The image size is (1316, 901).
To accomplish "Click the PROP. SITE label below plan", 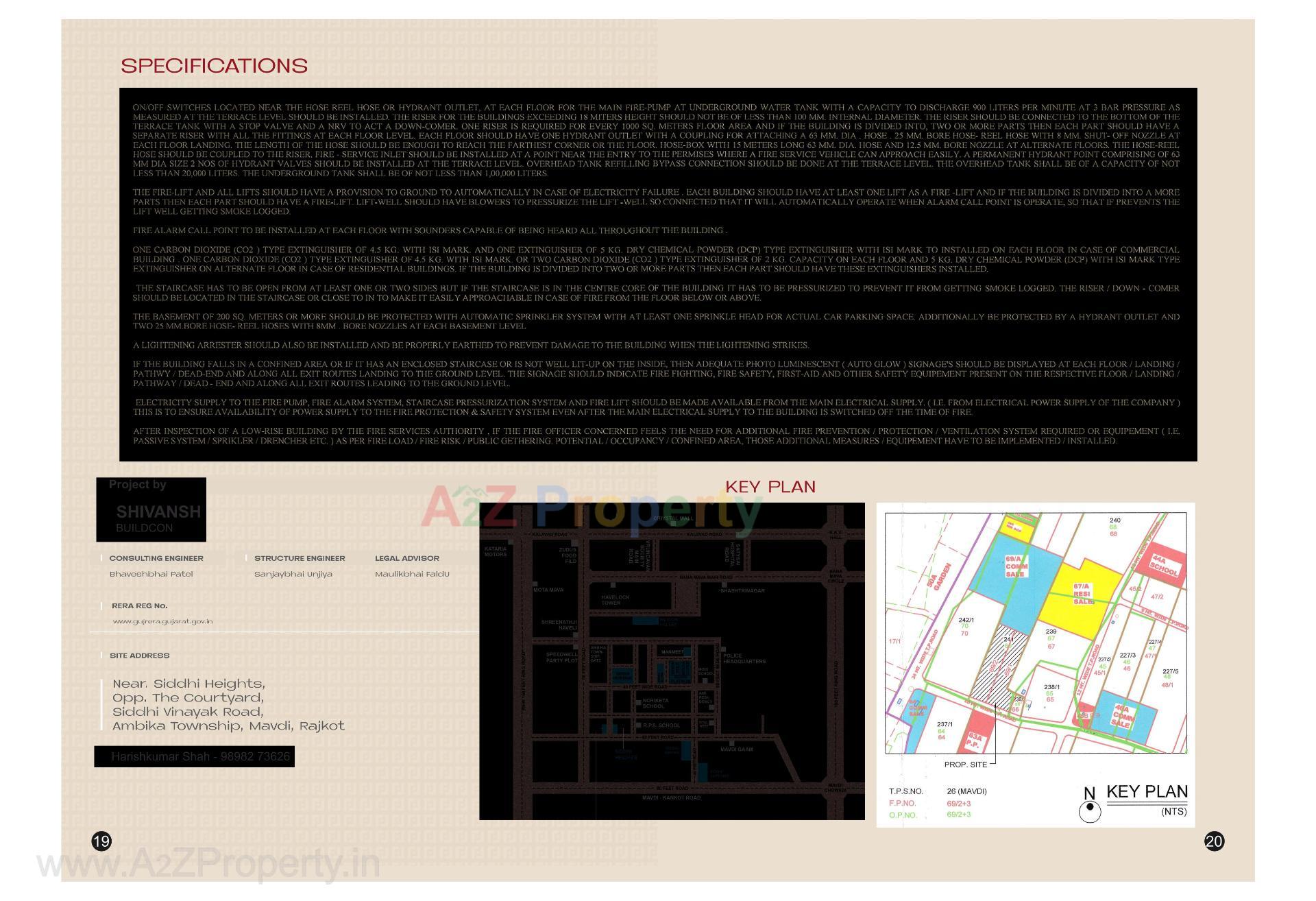I will tap(965, 765).
